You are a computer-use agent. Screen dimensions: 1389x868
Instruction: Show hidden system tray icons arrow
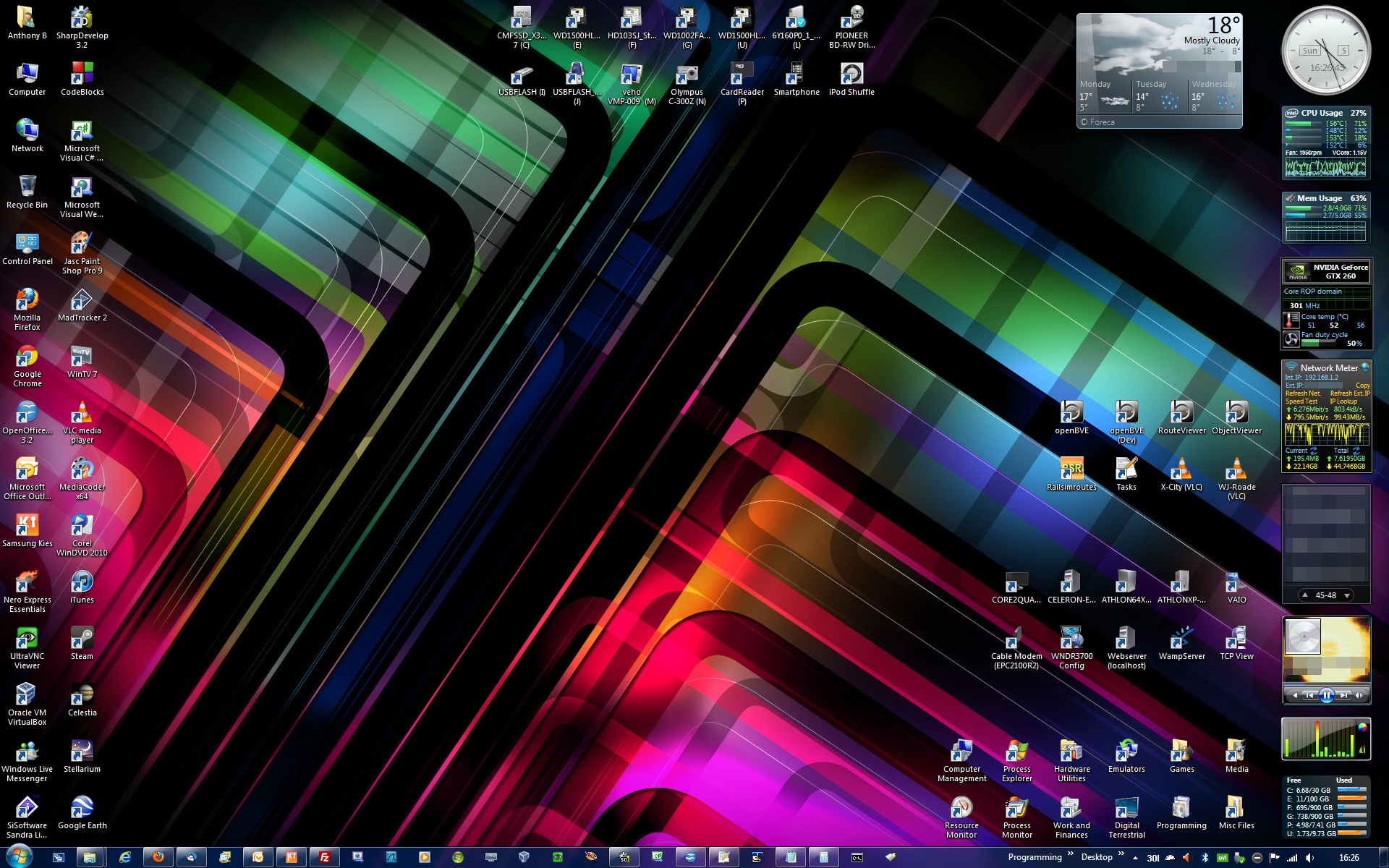click(x=1135, y=858)
